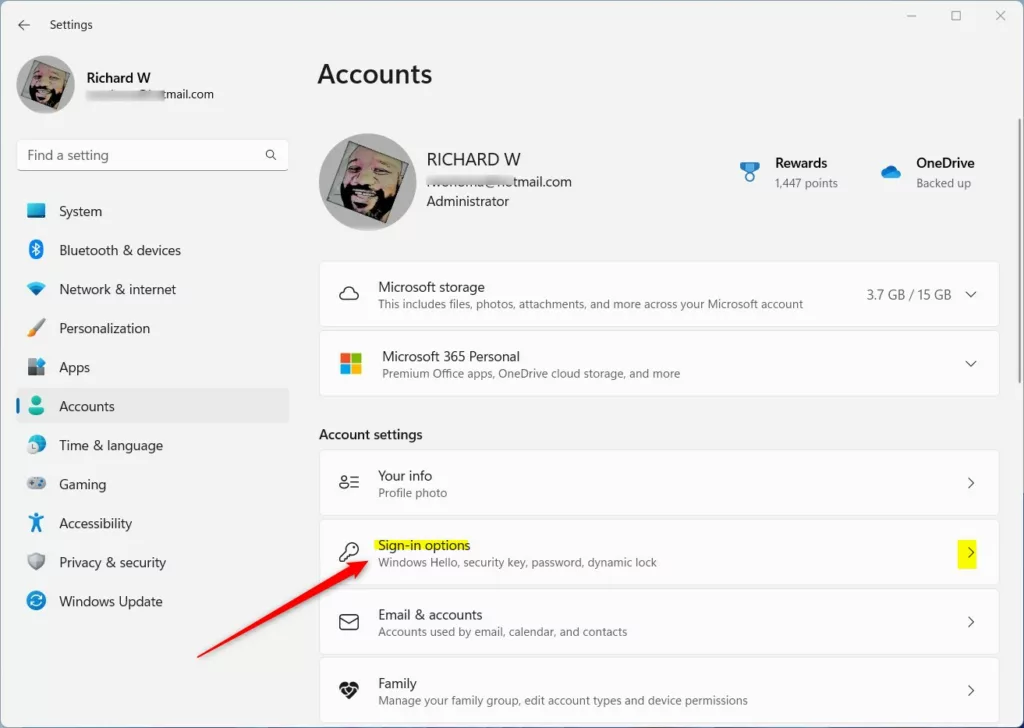Click the Privacy & security shield icon
The width and height of the screenshot is (1024, 728).
tap(37, 562)
